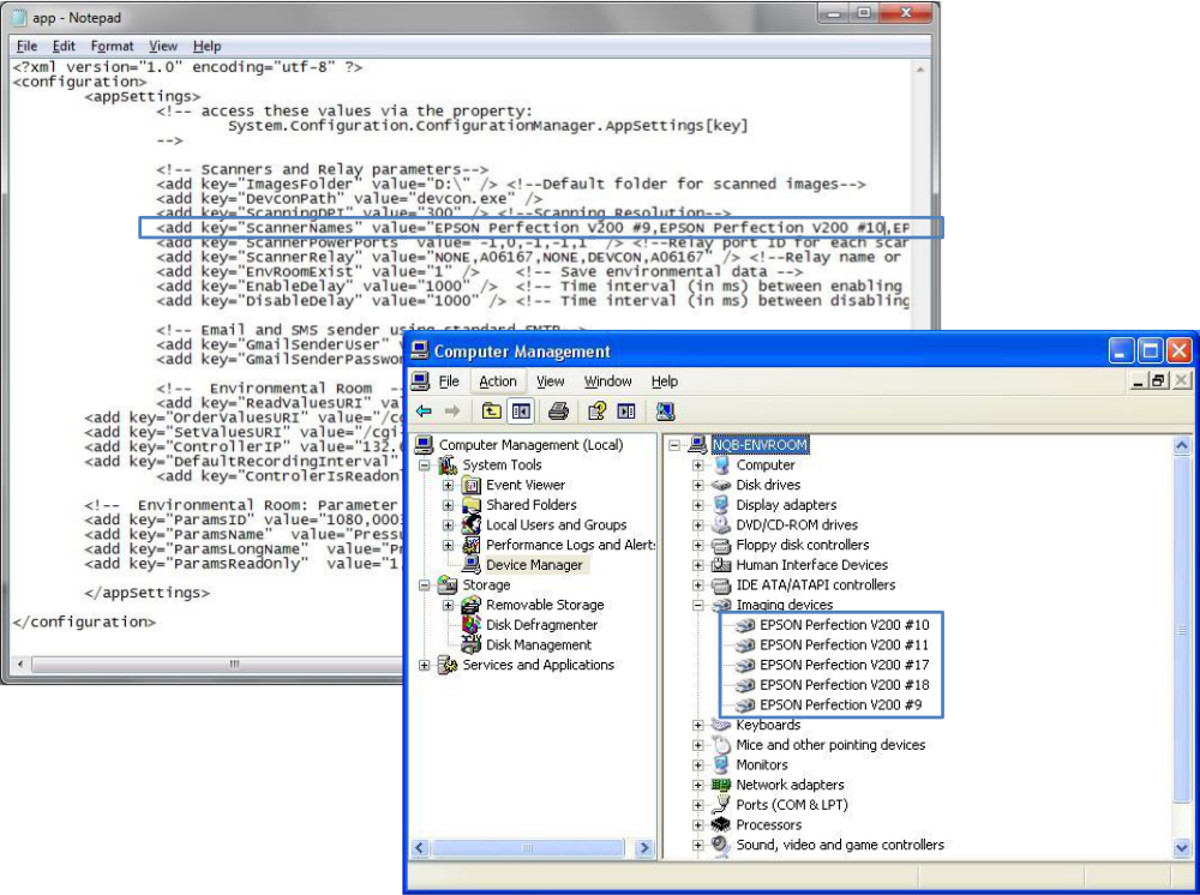This screenshot has width=1200, height=895.
Task: Collapse the Imaging devices node
Action: (698, 605)
